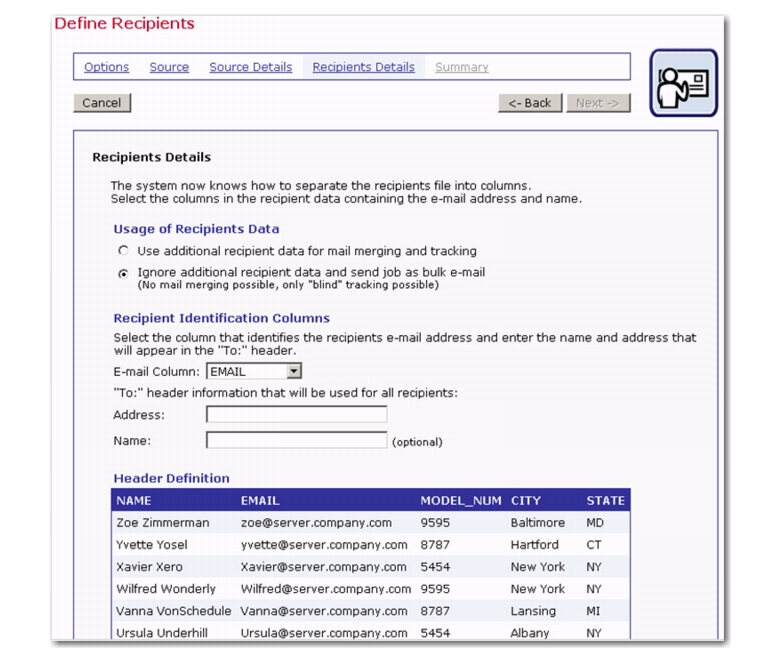
Task: Open the Summary tab
Action: tap(462, 67)
